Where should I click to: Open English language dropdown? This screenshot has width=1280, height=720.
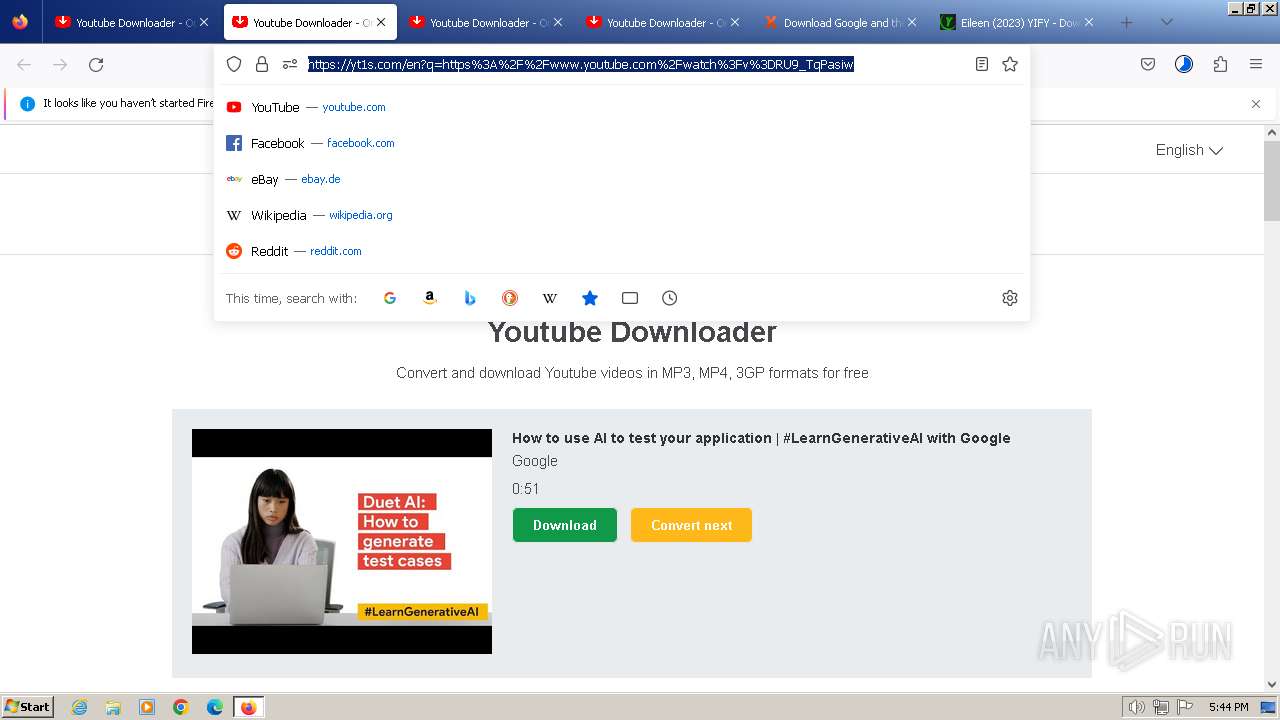tap(1189, 150)
